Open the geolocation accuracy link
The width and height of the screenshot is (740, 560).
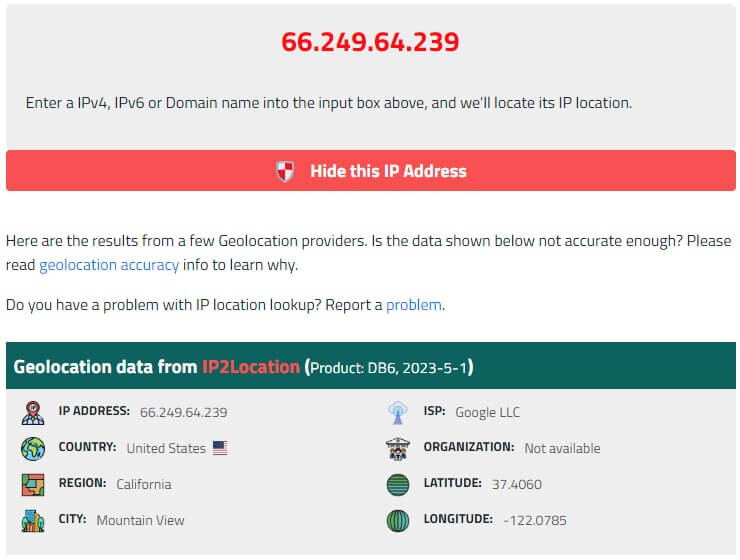click(109, 265)
